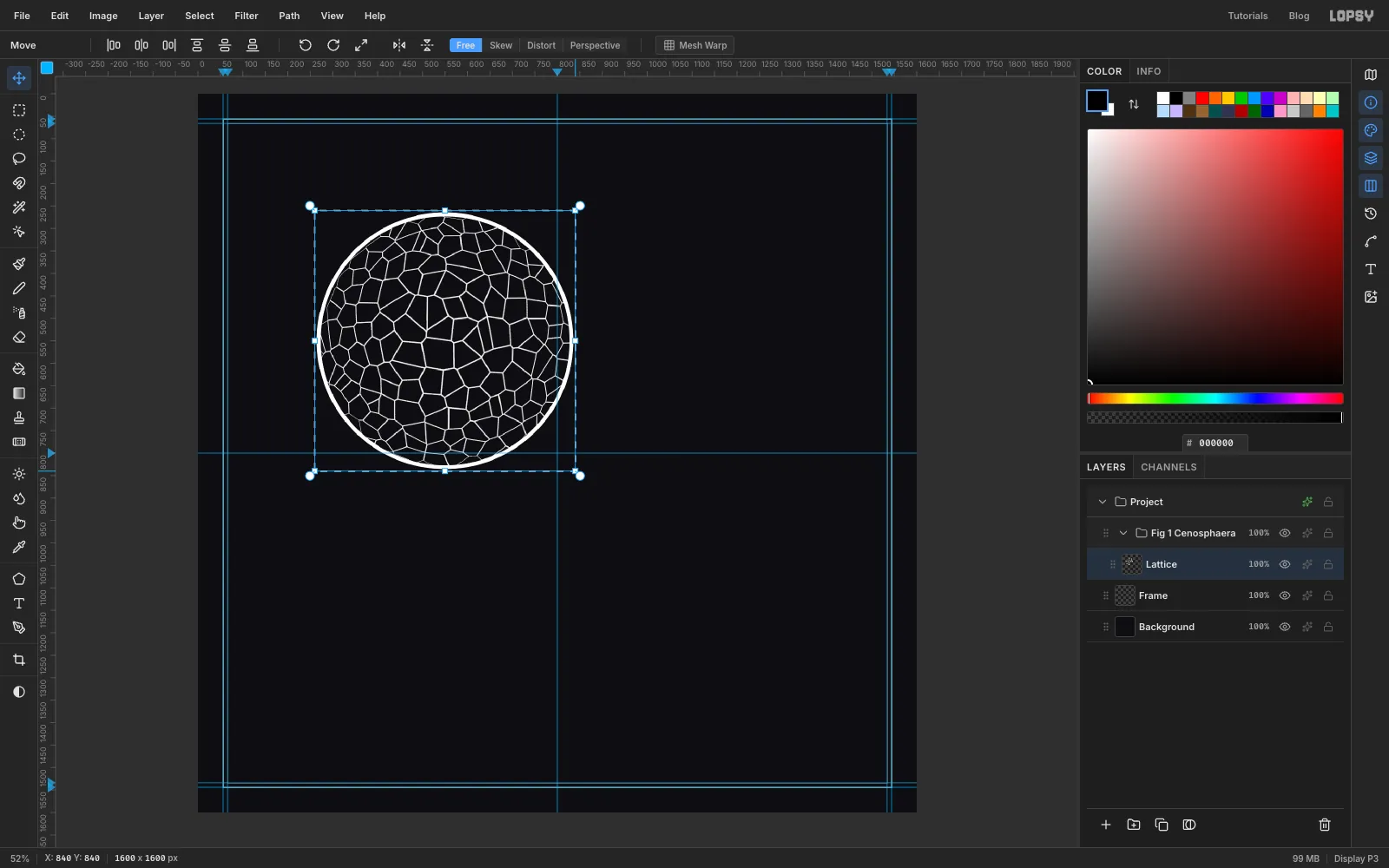Screen dimensions: 1389x868
Task: Switch to the Channels tab
Action: 1168,467
